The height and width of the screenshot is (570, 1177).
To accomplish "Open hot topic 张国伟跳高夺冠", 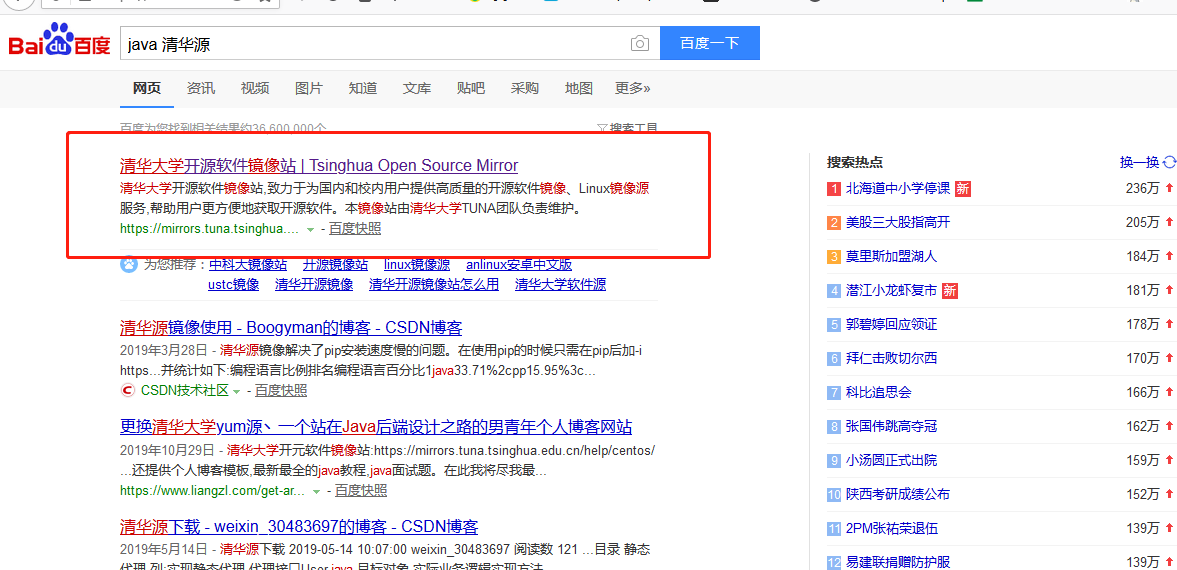I will pyautogui.click(x=891, y=427).
